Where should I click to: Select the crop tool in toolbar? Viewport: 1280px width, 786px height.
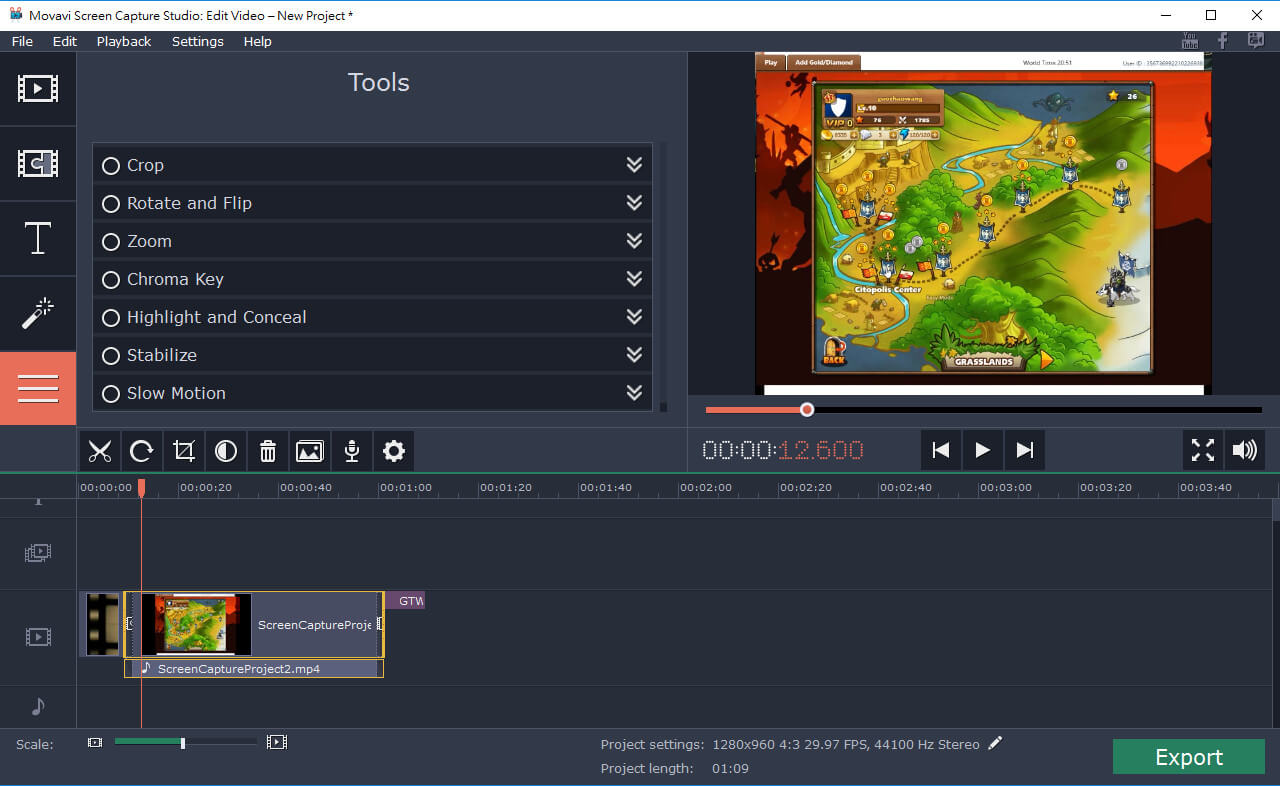point(183,451)
